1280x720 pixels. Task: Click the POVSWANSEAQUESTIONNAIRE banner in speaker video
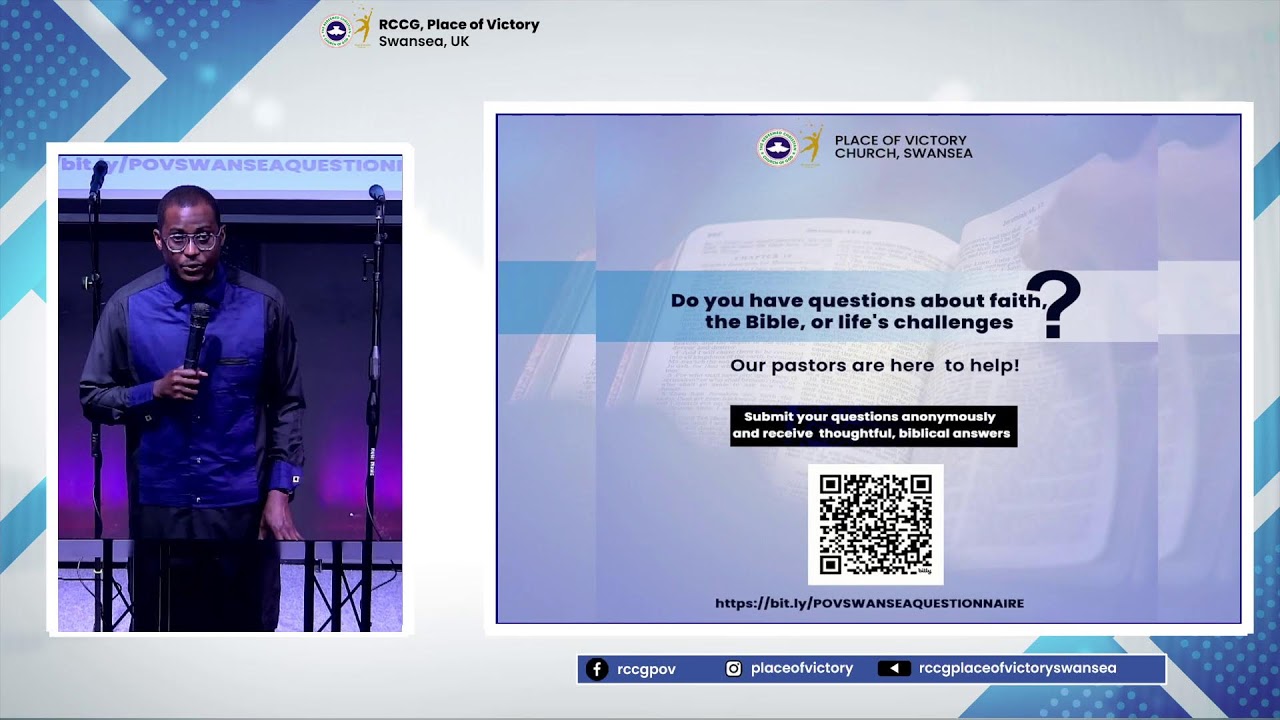coord(230,165)
